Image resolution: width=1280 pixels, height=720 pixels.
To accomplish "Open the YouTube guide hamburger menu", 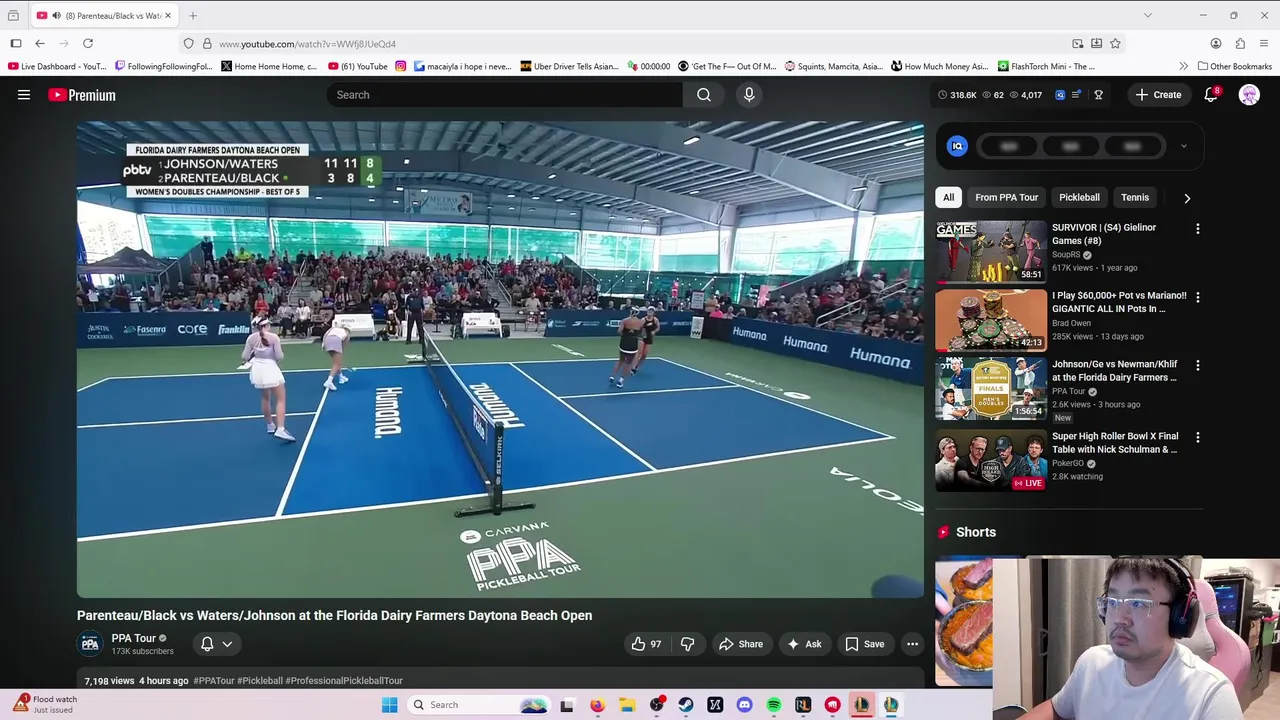I will [24, 95].
